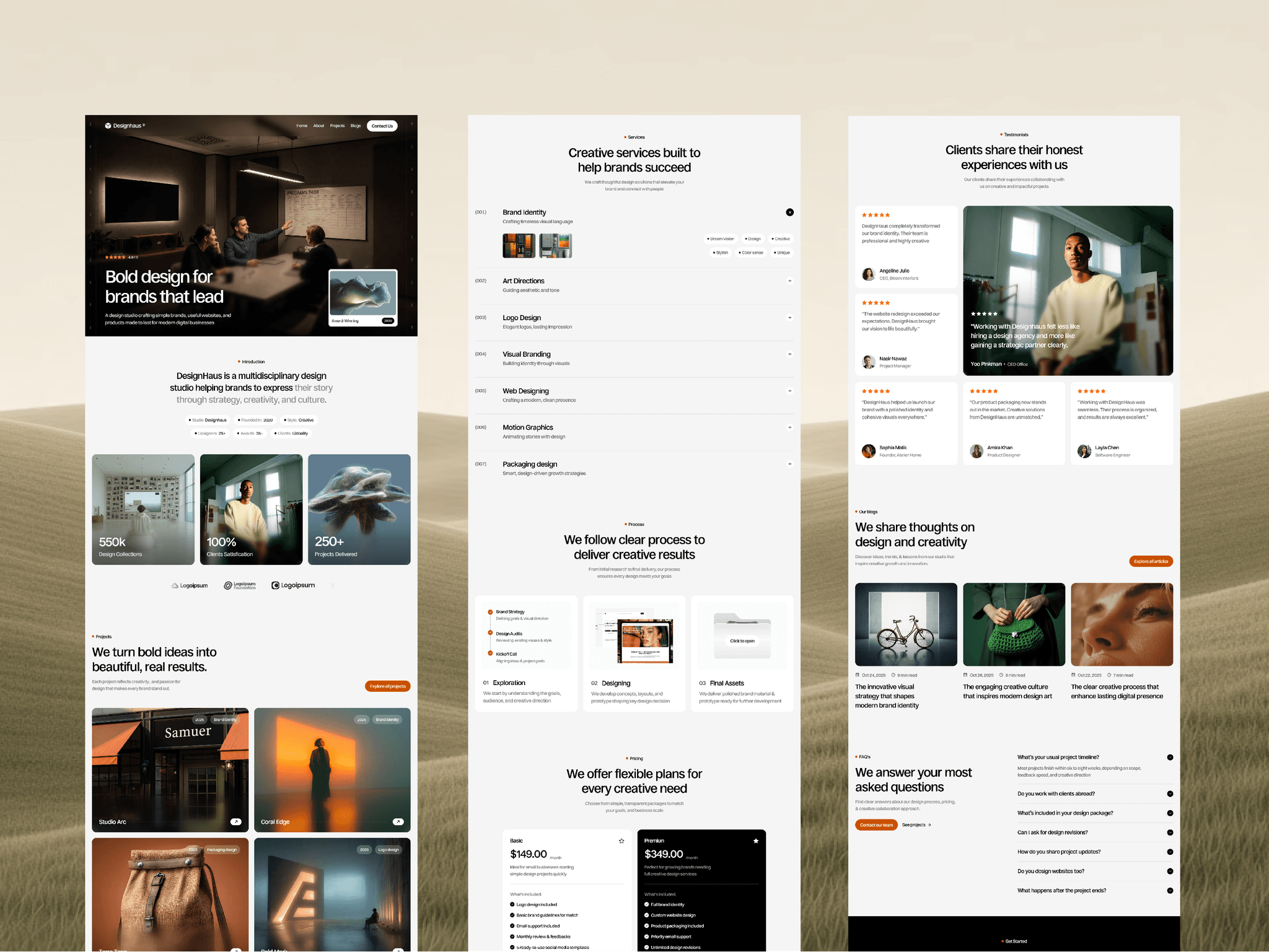Expand the Visual Branding service
The width and height of the screenshot is (1269, 952).
tap(789, 354)
